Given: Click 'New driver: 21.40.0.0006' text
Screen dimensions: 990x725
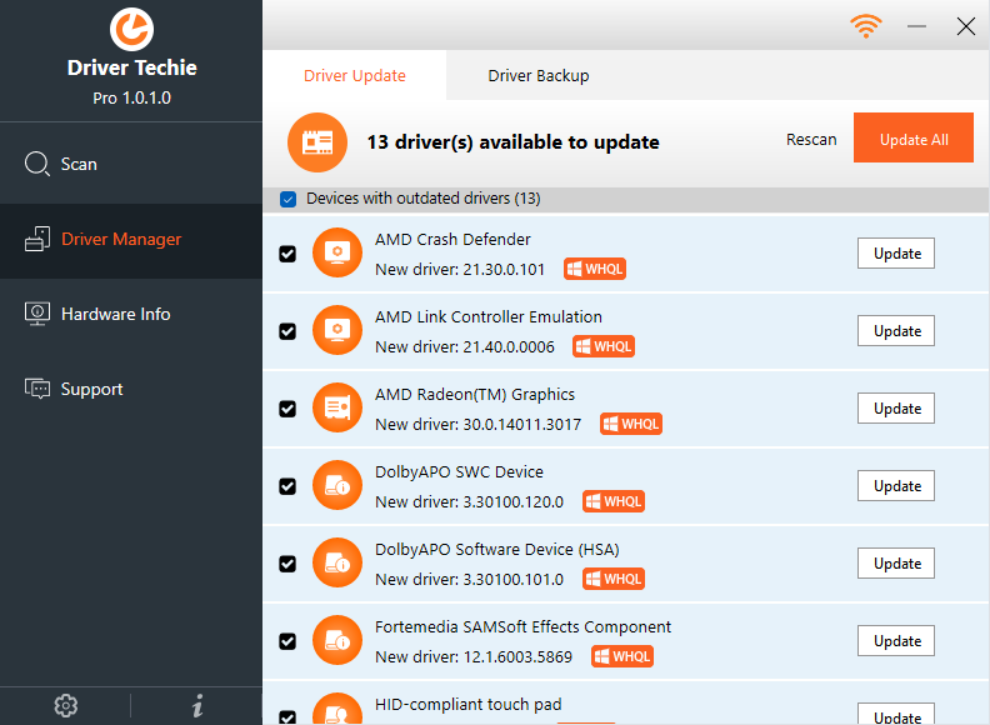Looking at the screenshot, I should coord(465,347).
